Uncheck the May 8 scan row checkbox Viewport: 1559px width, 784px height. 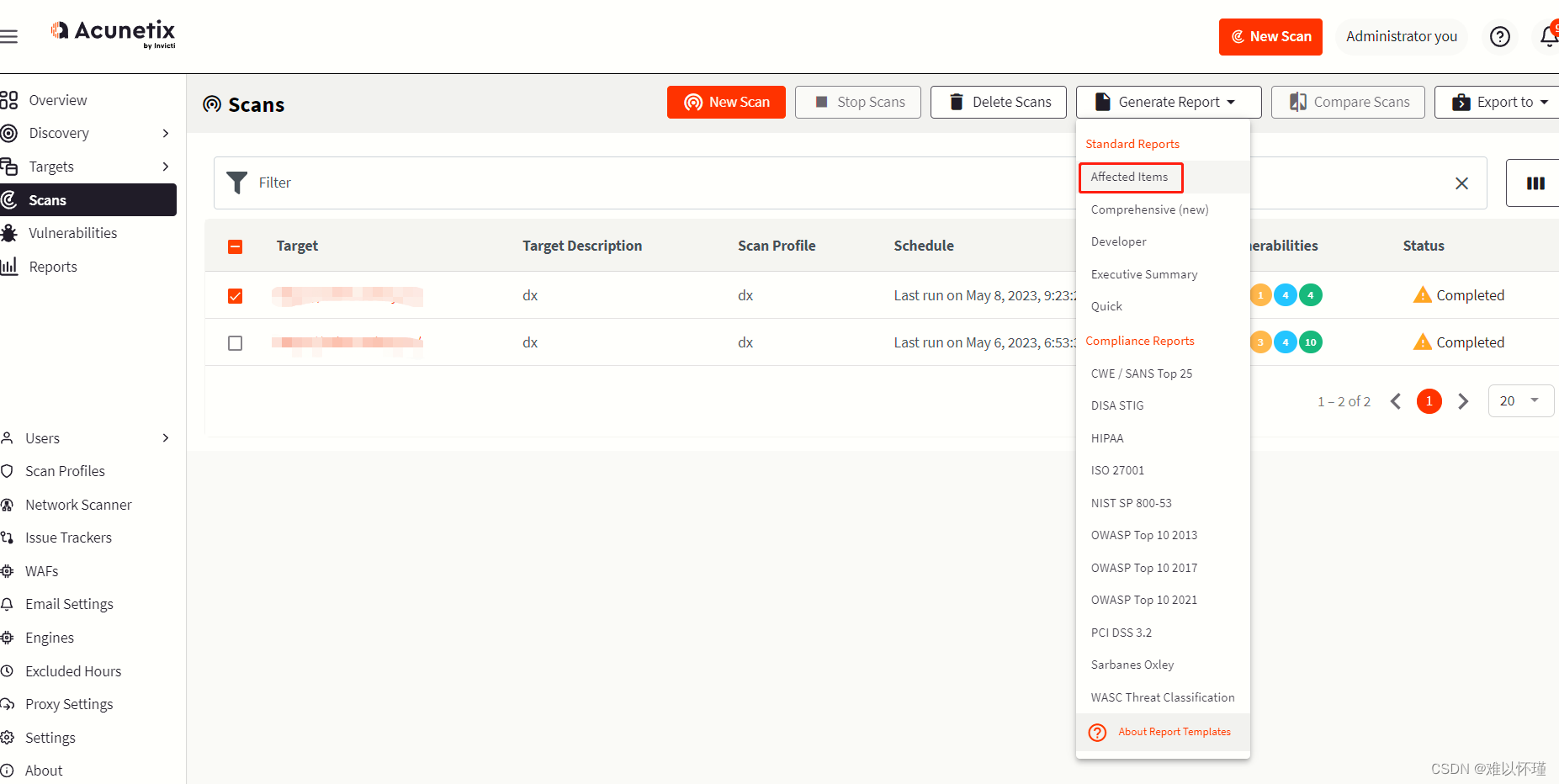click(236, 296)
